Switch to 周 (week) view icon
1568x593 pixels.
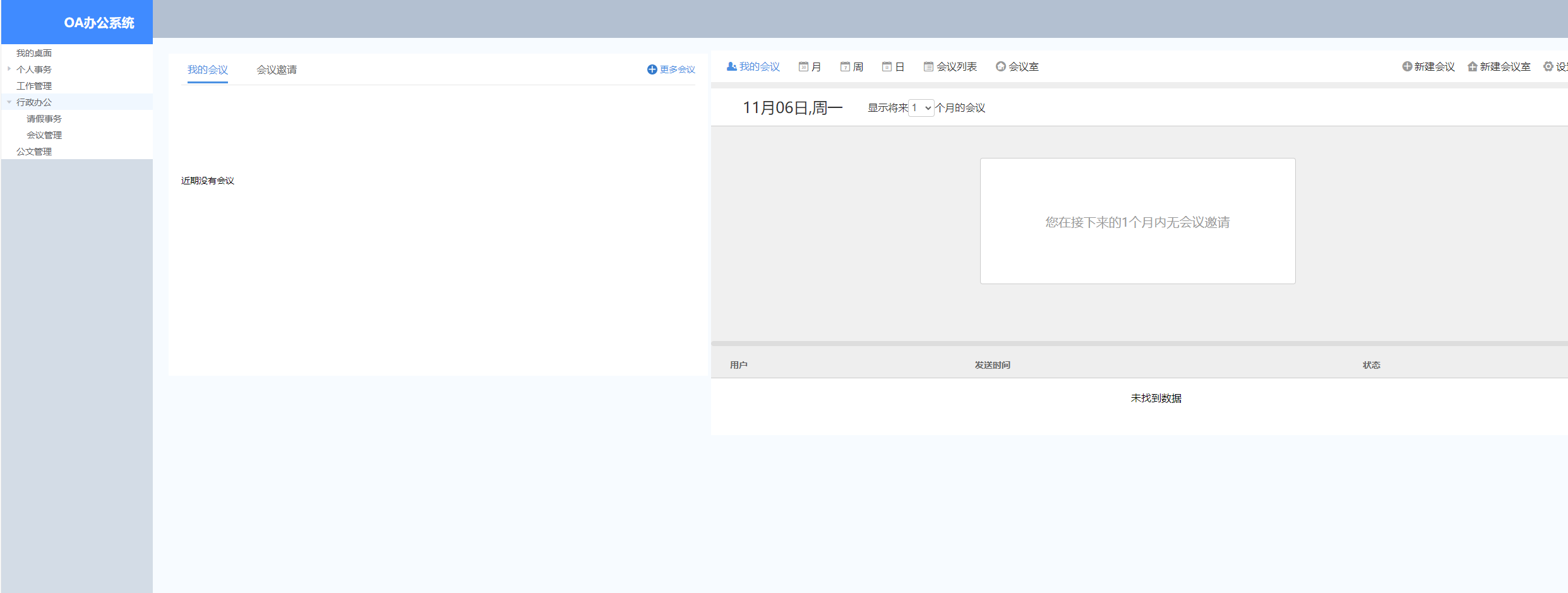coord(845,66)
